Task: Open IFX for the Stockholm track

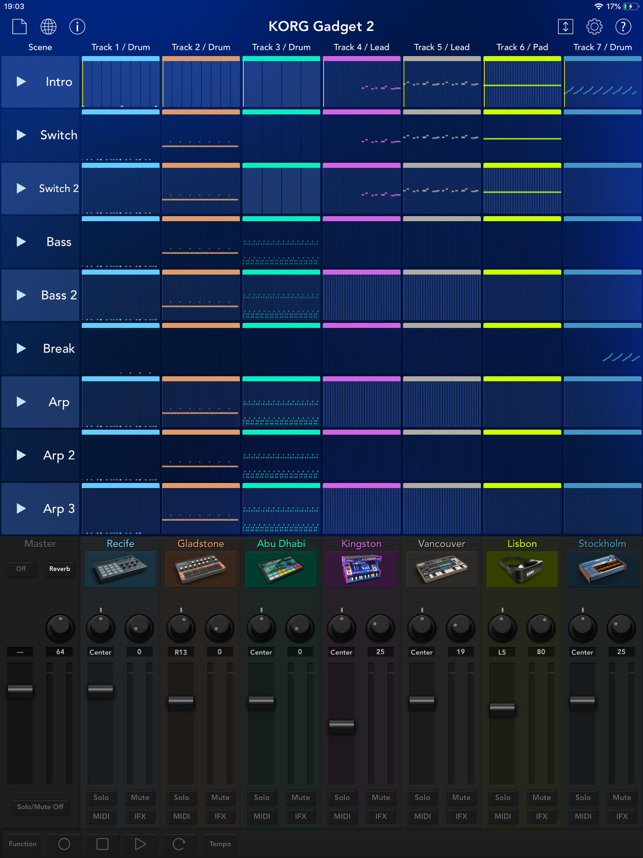Action: (x=622, y=816)
